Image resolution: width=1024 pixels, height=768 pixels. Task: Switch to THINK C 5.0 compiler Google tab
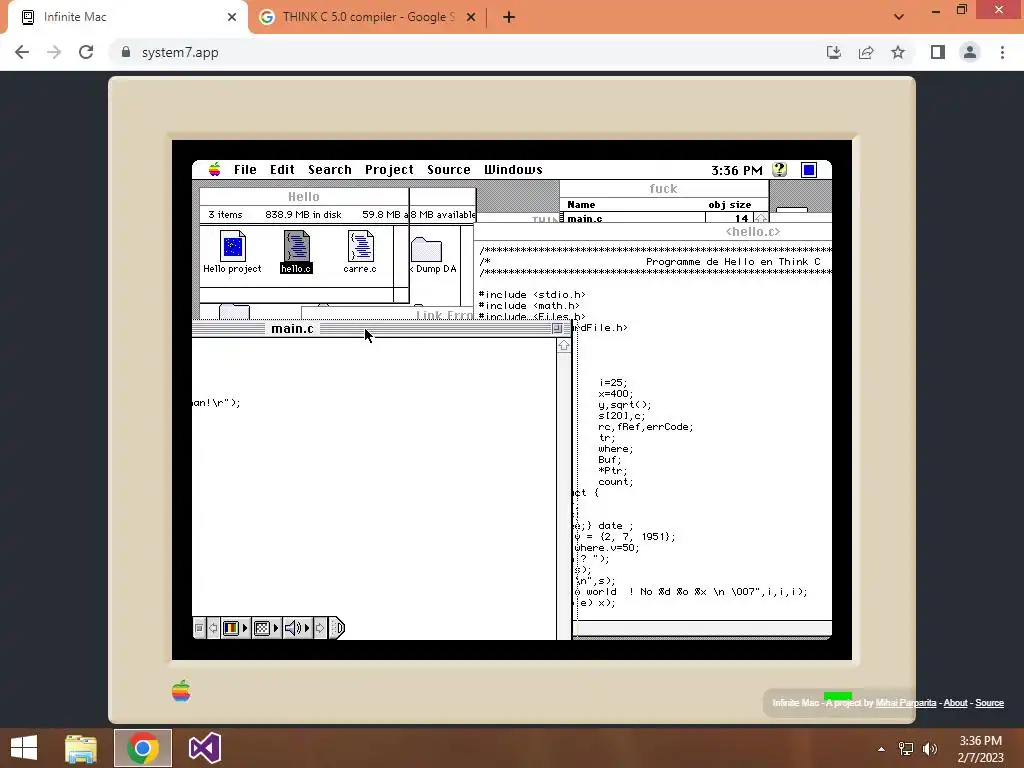point(368,17)
